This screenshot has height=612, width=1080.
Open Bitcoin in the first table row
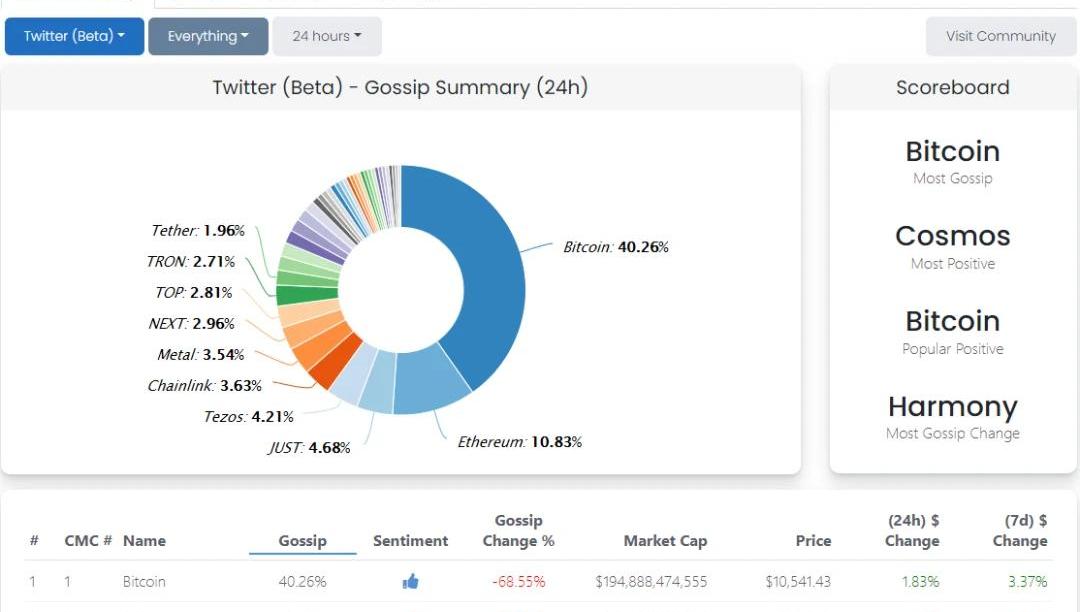[x=144, y=581]
